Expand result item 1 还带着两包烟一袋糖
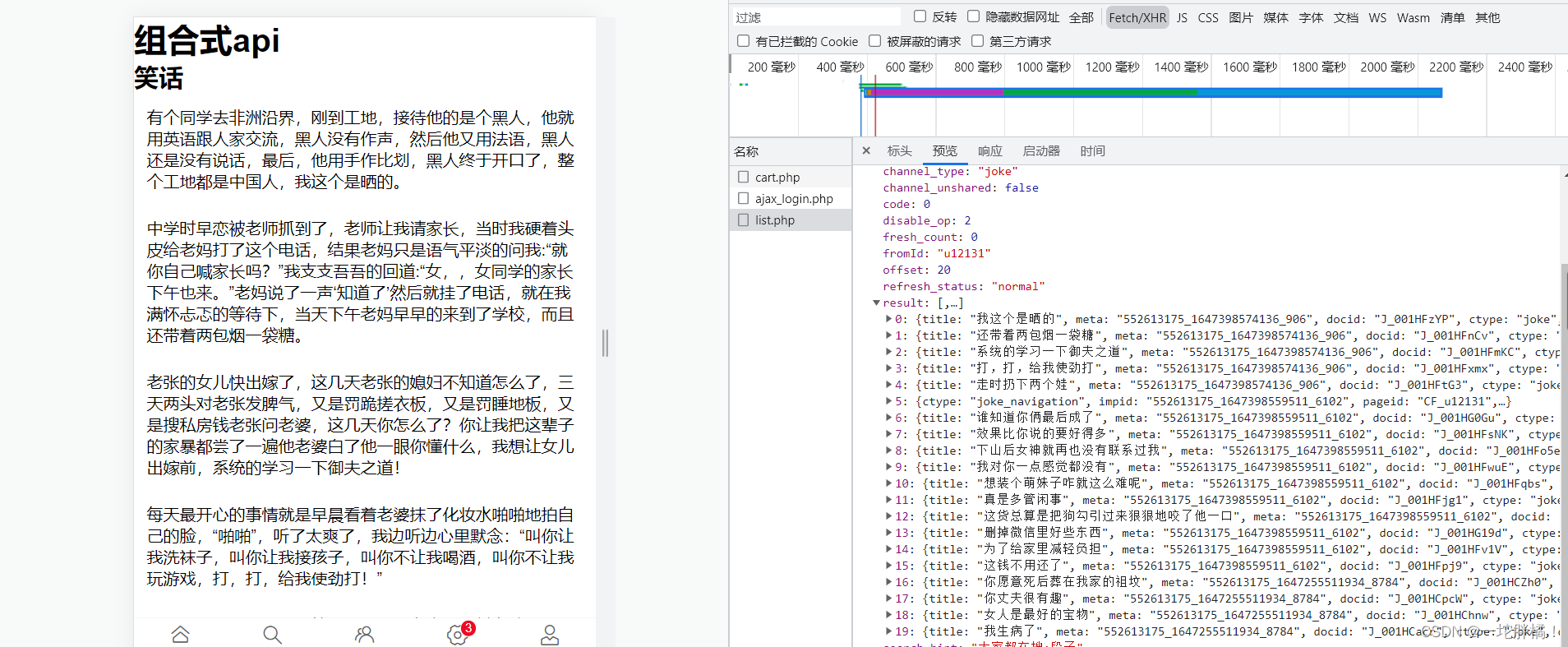Image resolution: width=1568 pixels, height=647 pixels. coord(888,335)
